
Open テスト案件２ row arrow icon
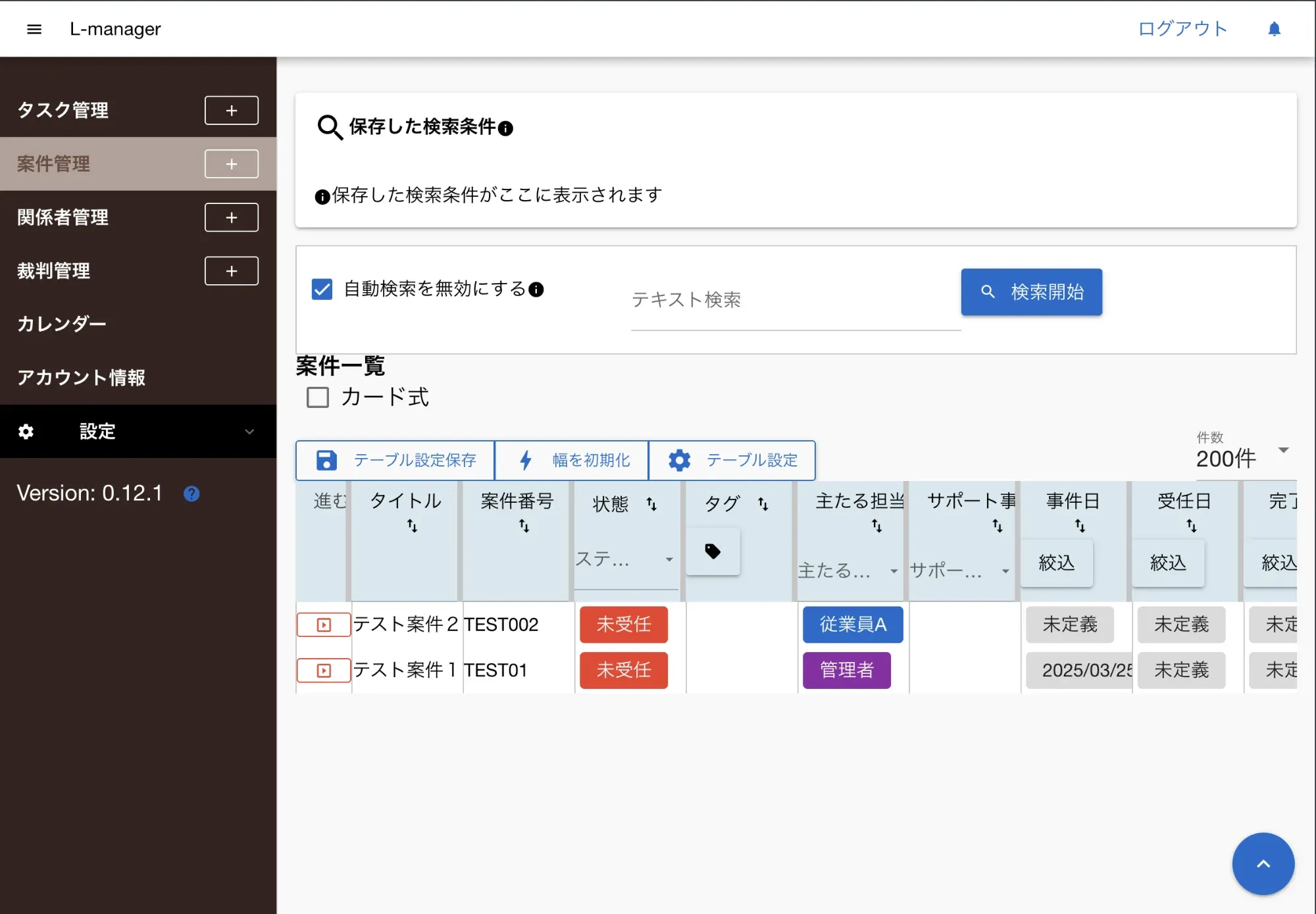pos(324,624)
